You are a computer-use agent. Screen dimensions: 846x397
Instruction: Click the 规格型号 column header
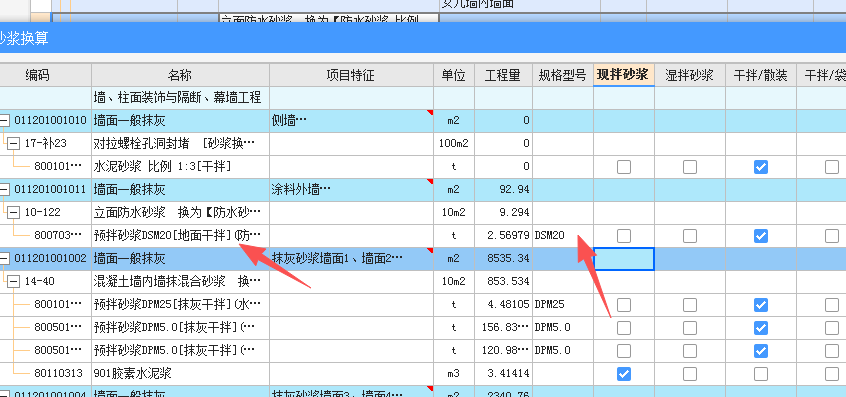(x=562, y=75)
